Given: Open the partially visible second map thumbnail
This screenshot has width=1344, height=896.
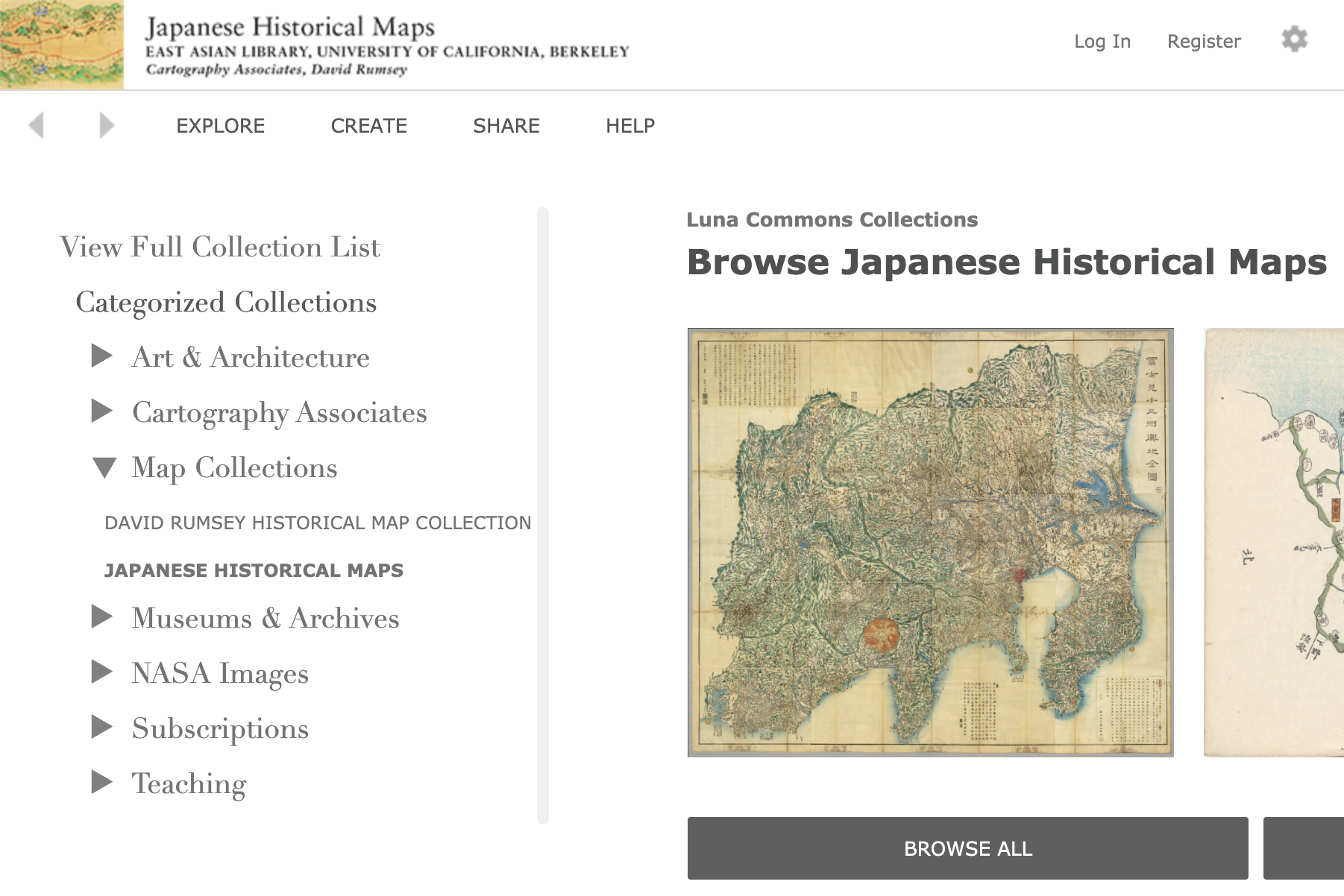Looking at the screenshot, I should click(1274, 543).
